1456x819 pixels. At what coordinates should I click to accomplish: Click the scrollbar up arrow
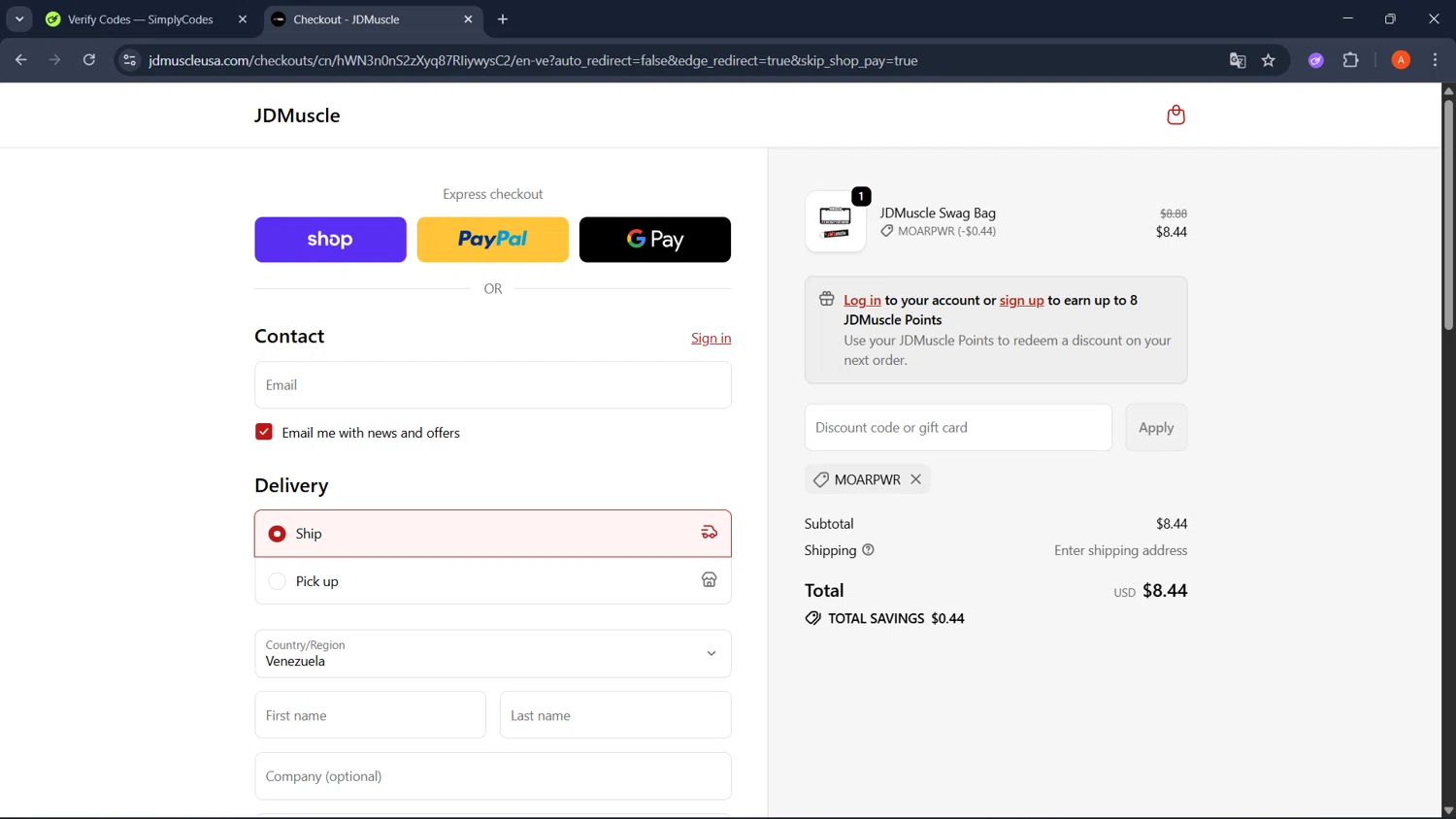point(1448,90)
